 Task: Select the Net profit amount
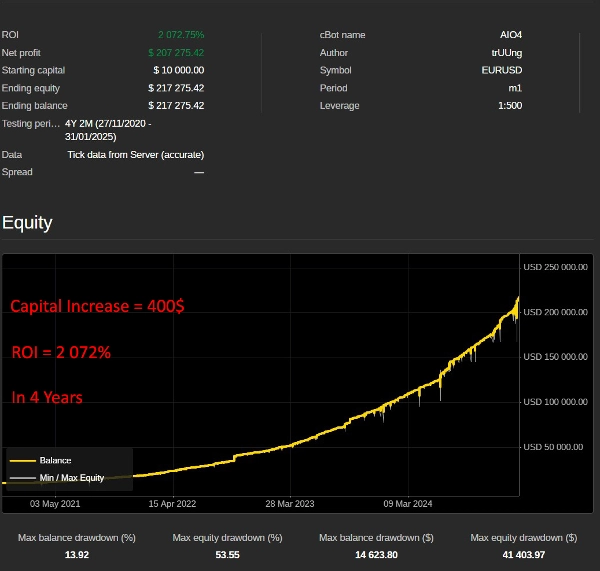176,52
